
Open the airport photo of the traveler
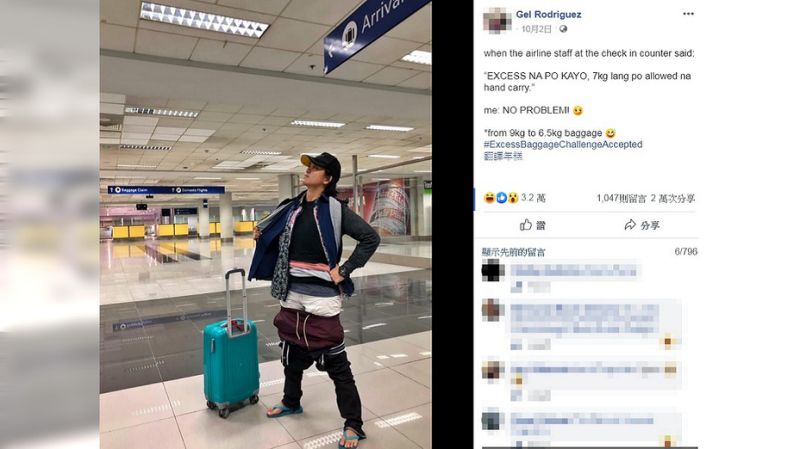point(266,224)
